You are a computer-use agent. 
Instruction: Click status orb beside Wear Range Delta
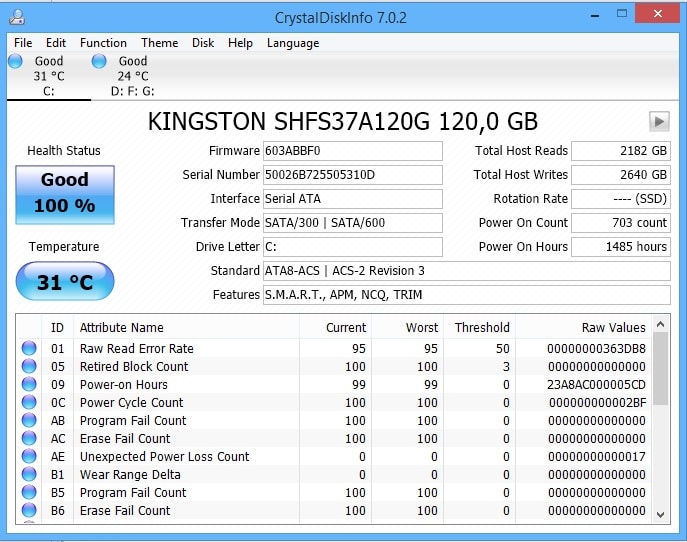29,475
